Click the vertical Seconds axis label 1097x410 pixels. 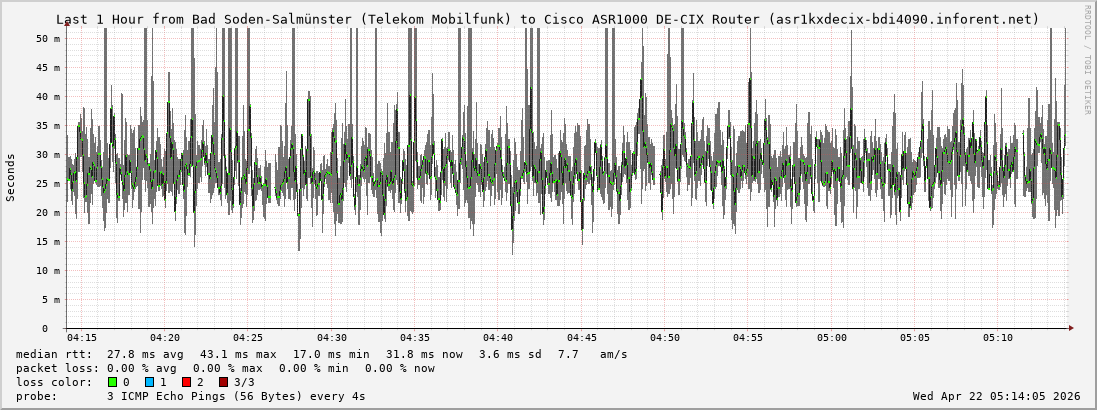pos(11,177)
